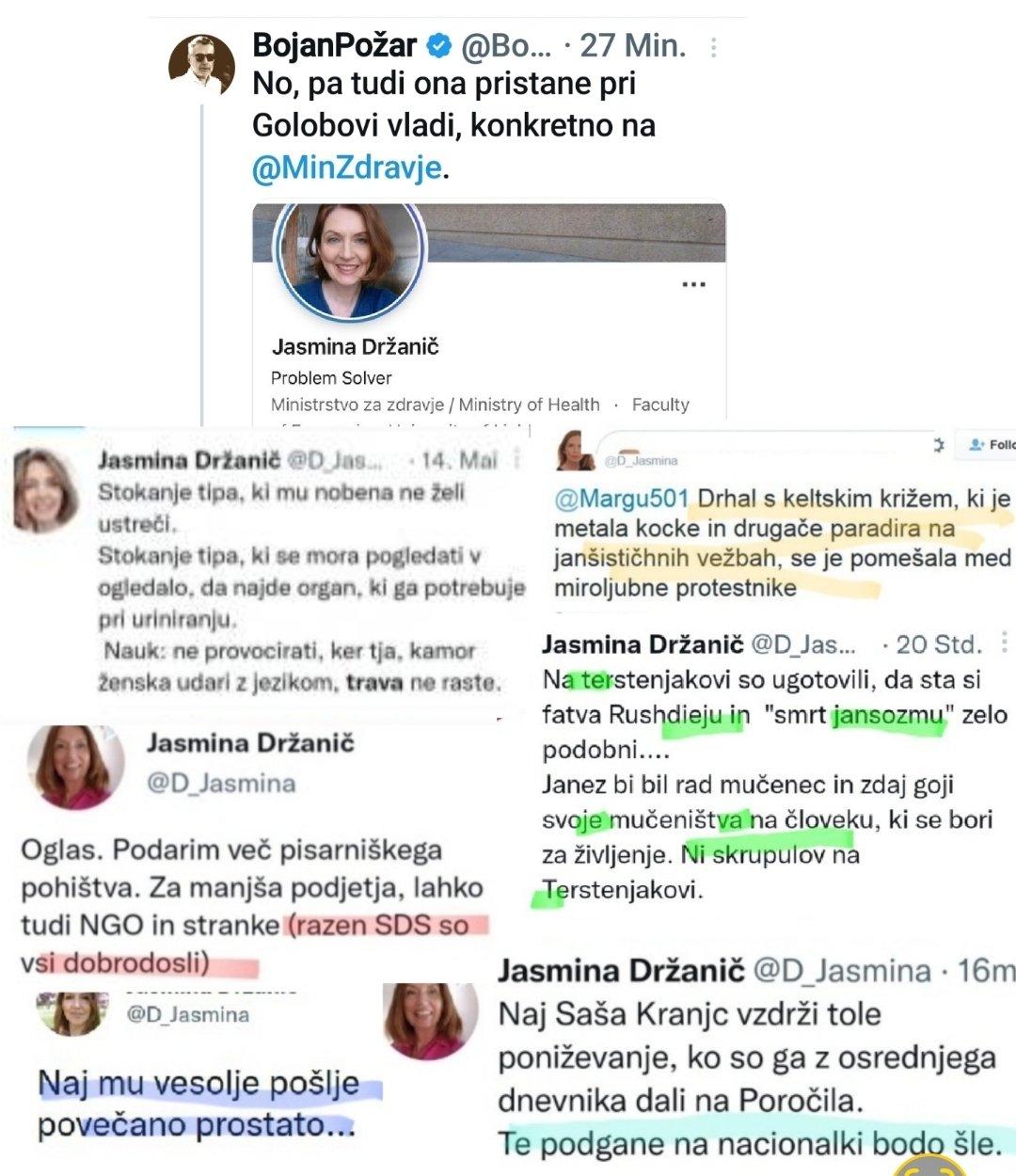The width and height of the screenshot is (1016, 1176).
Task: Open the three-dot menu on the 20 Std. tweet
Action: coord(1005,644)
